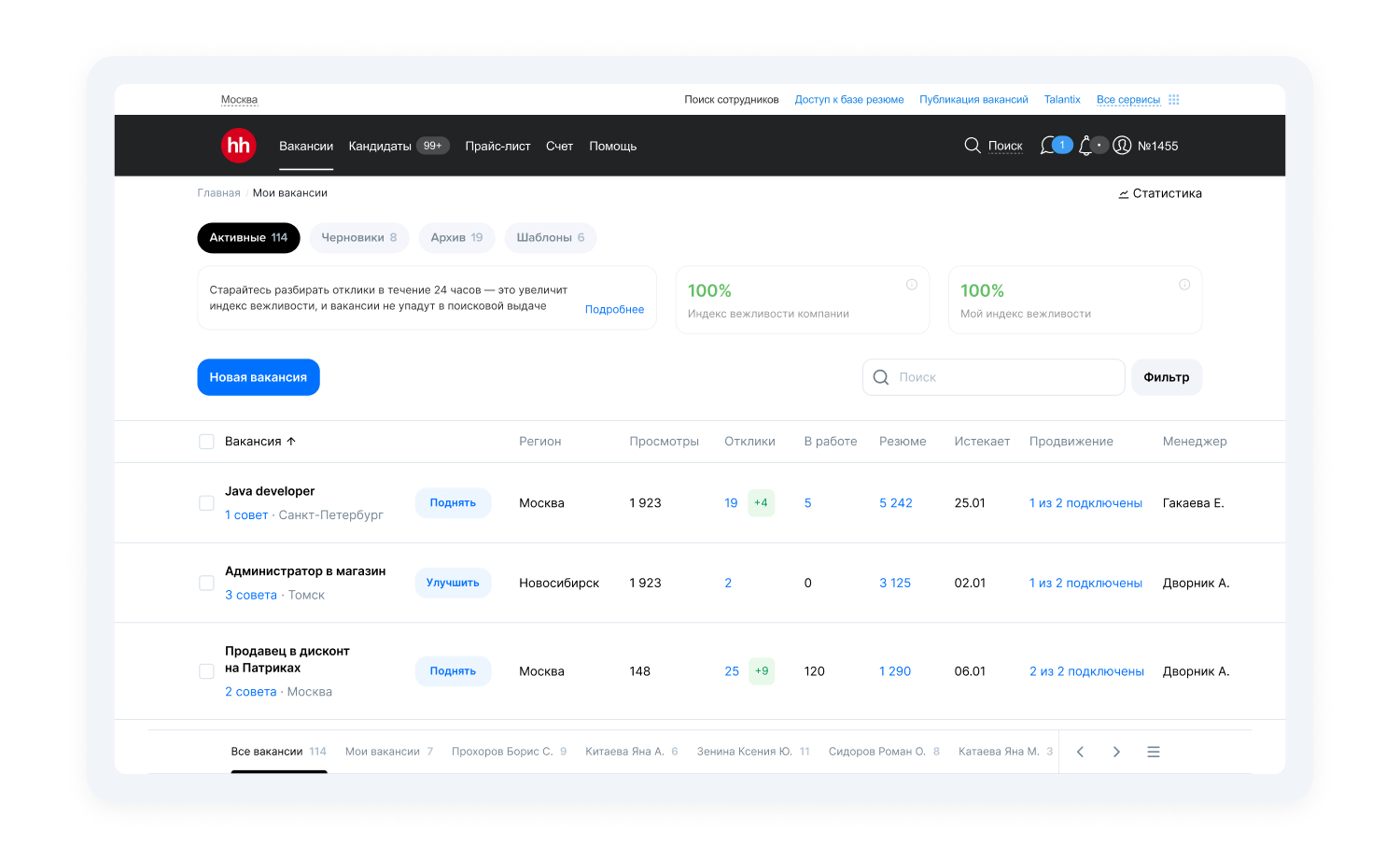Screen dimensions: 1400x859
Task: Open the header search magnifier icon
Action: [x=972, y=146]
